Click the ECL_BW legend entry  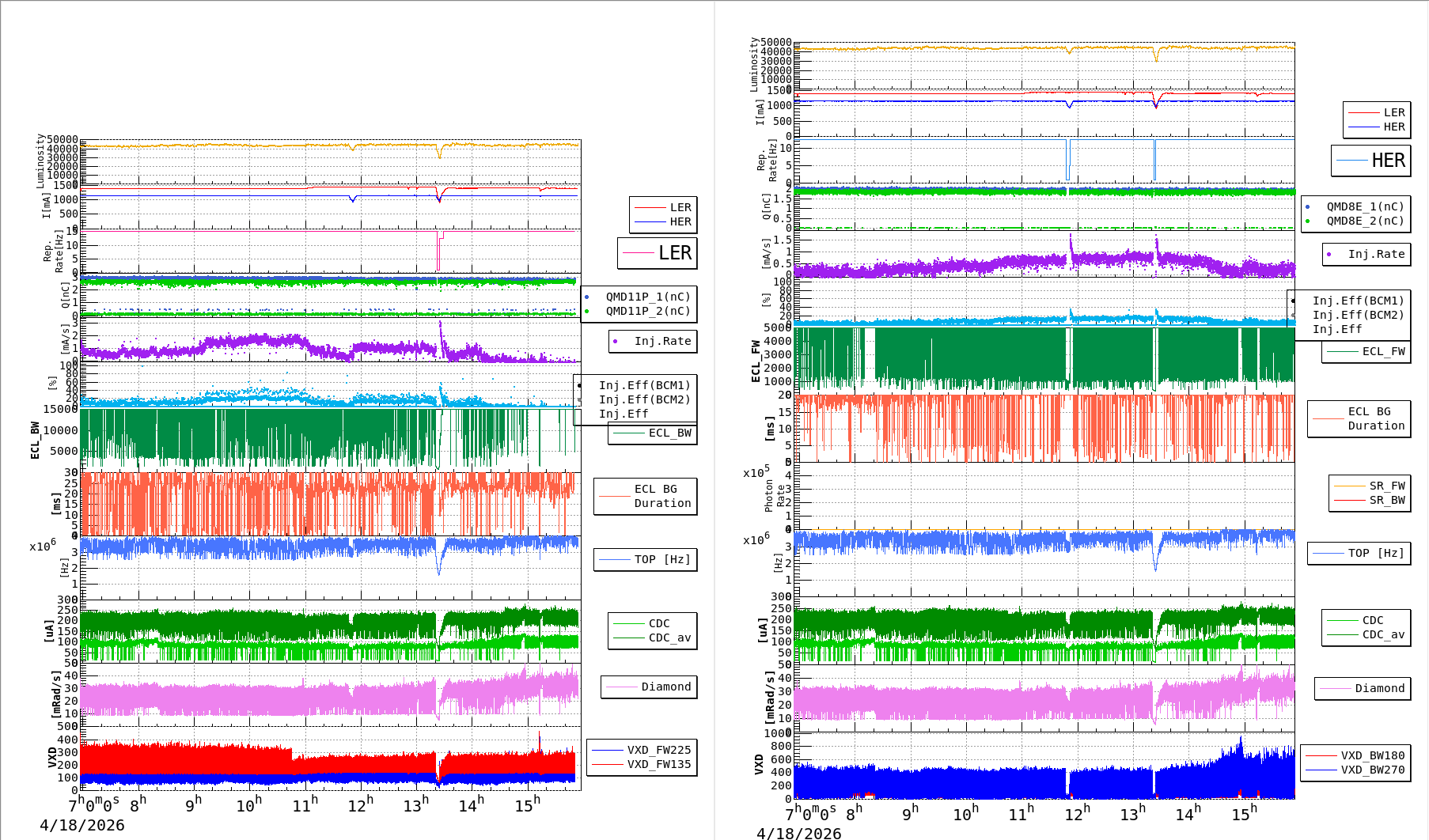pos(669,433)
